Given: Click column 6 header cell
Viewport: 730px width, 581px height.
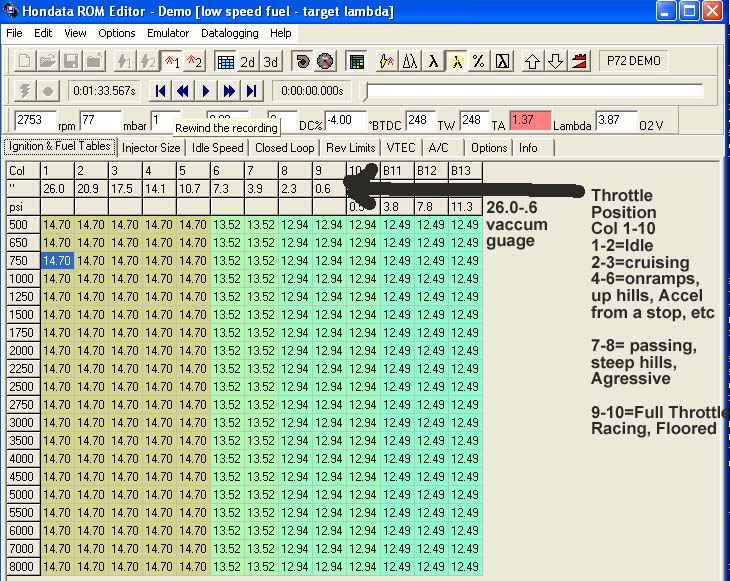Looking at the screenshot, I should pos(227,171).
